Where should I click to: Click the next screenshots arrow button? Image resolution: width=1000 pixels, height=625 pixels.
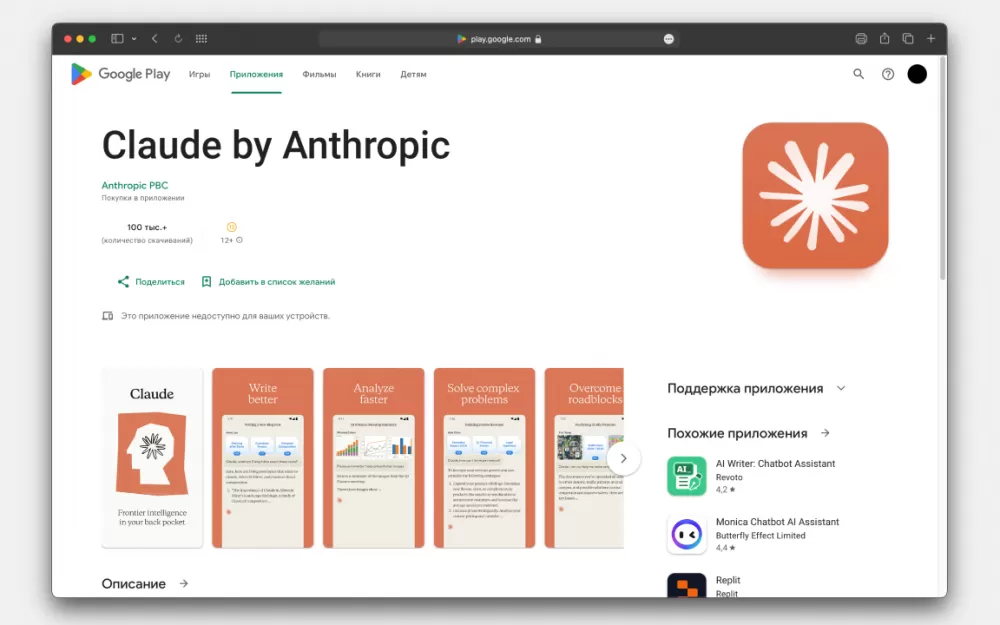pyautogui.click(x=623, y=458)
